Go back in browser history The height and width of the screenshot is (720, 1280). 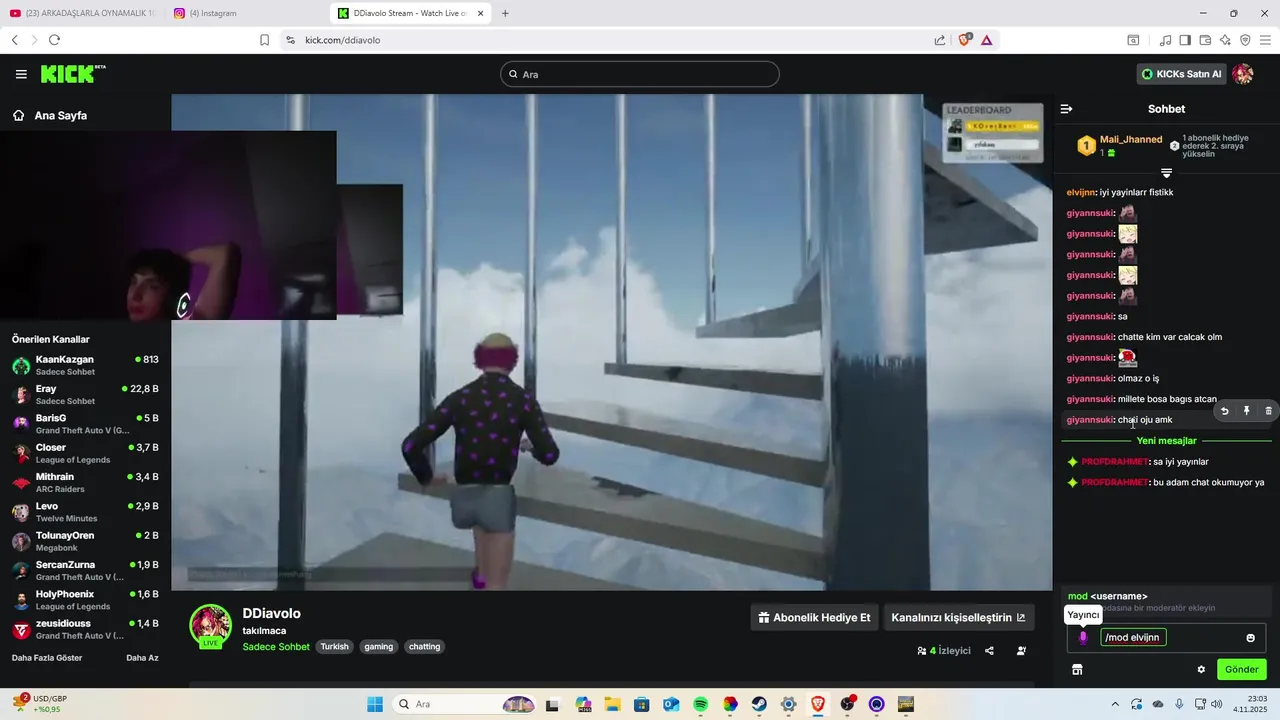(x=15, y=40)
